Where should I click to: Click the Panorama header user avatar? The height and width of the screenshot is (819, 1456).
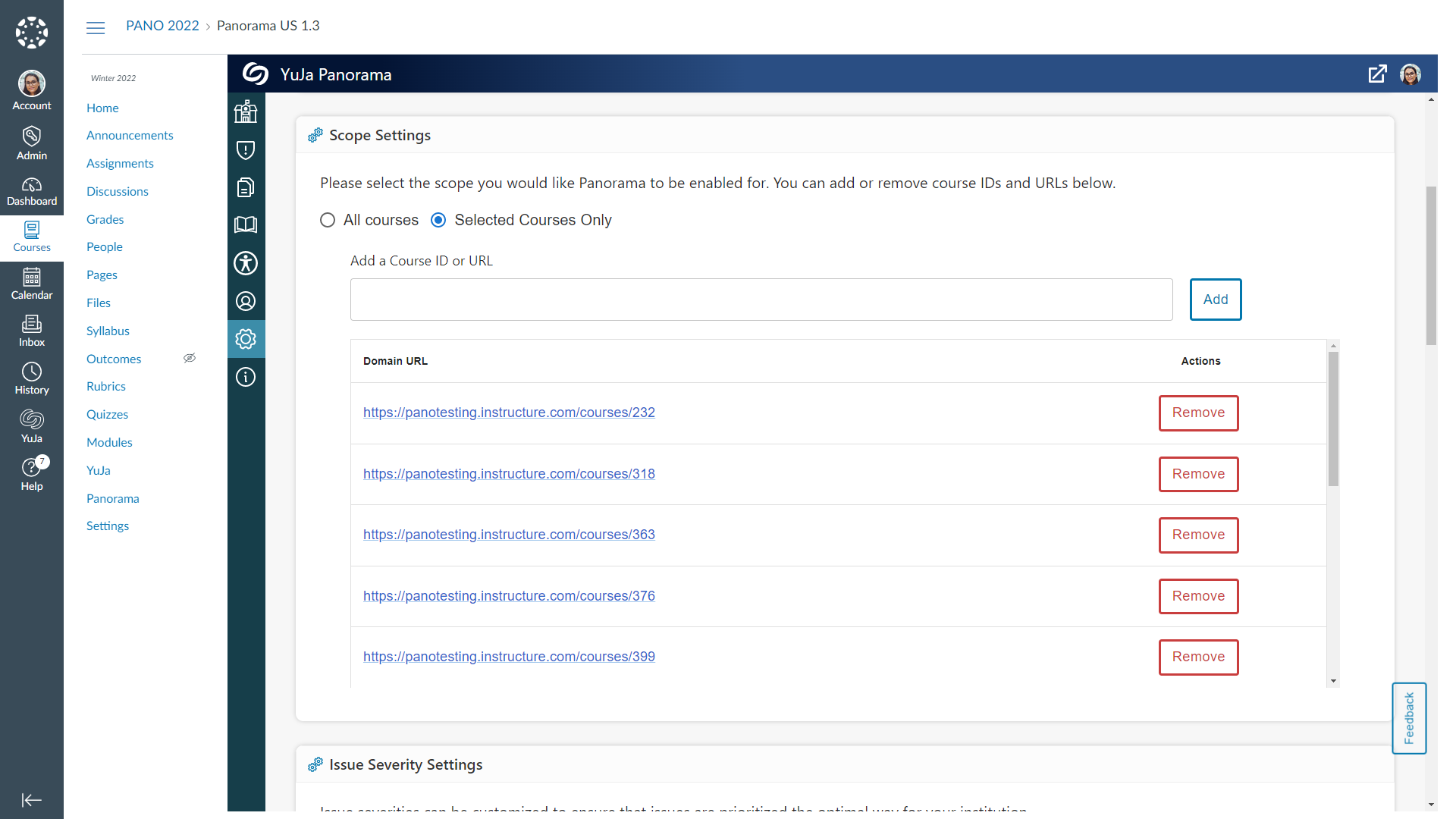1410,74
